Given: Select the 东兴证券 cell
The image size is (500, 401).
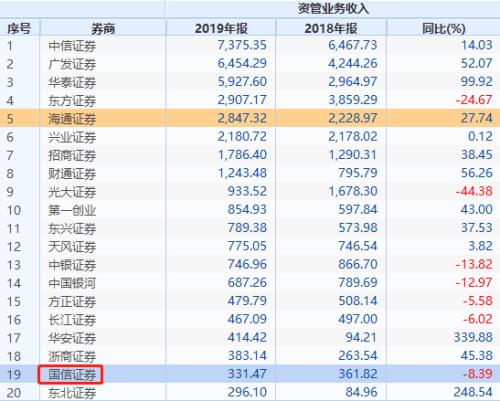Looking at the screenshot, I should tap(72, 228).
